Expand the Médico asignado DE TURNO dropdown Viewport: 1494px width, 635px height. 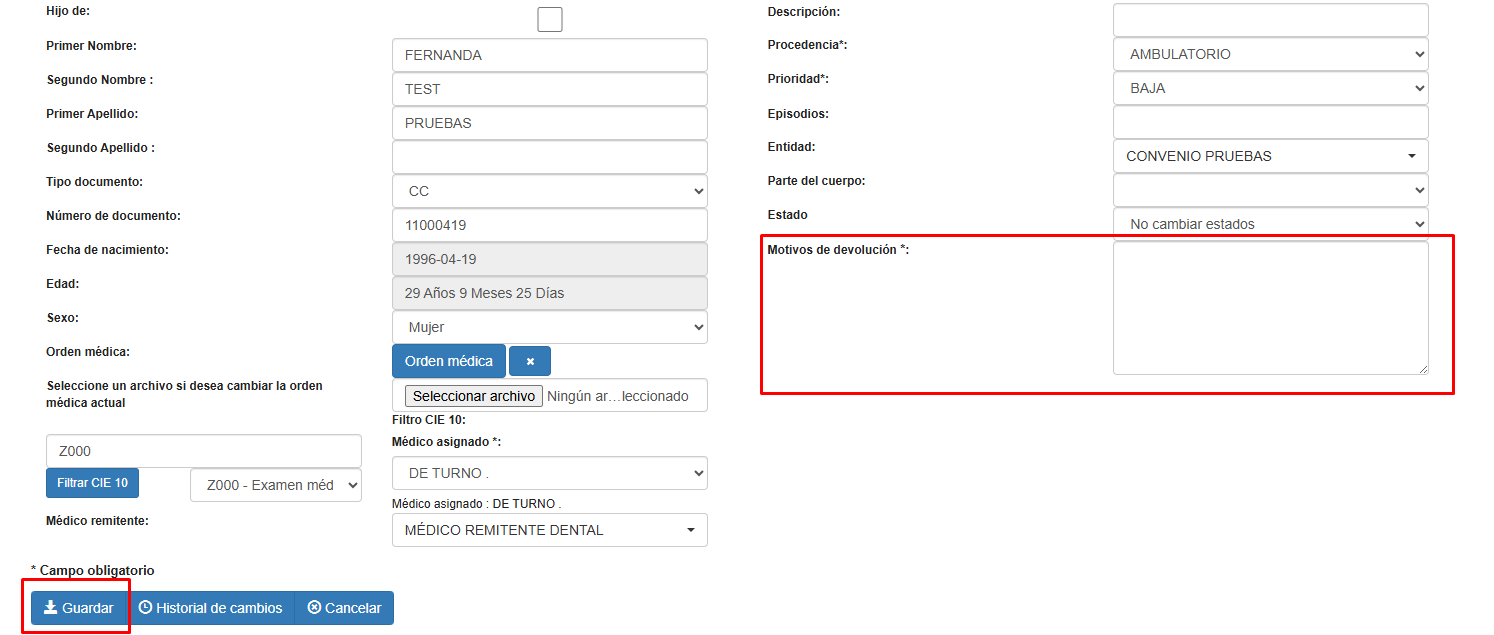click(549, 473)
